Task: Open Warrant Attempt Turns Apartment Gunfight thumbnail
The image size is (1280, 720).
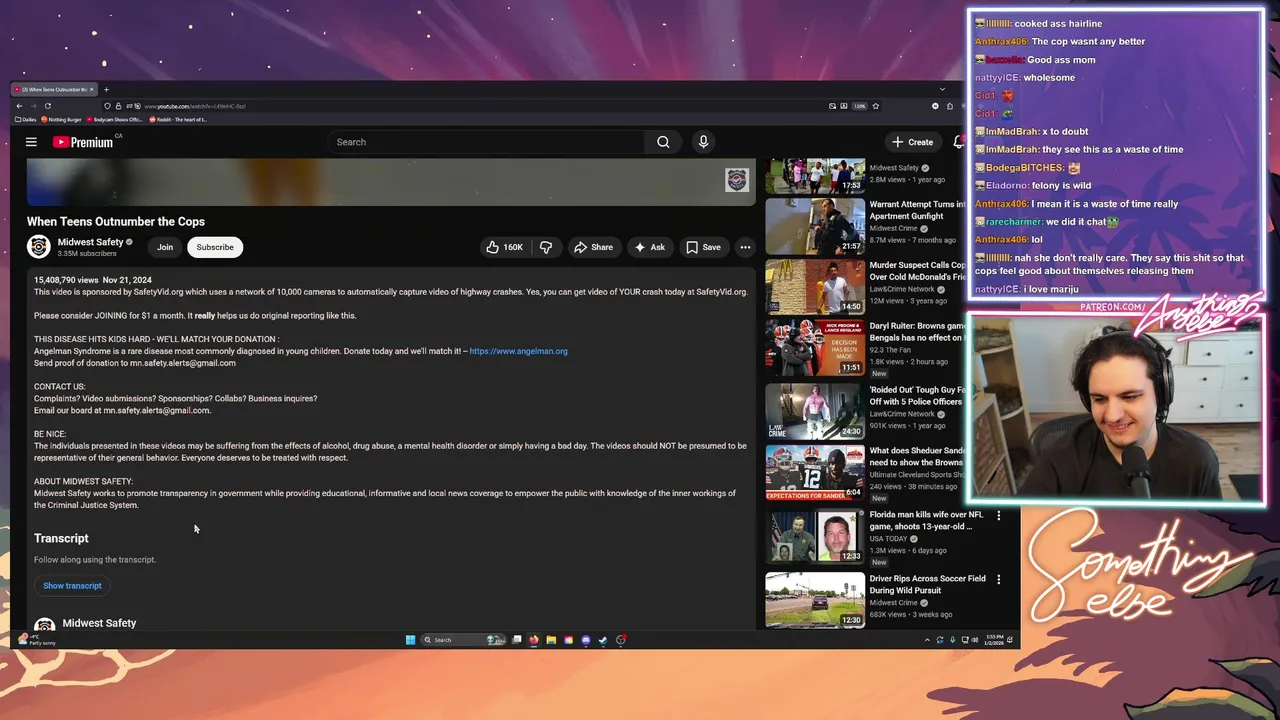Action: (815, 225)
